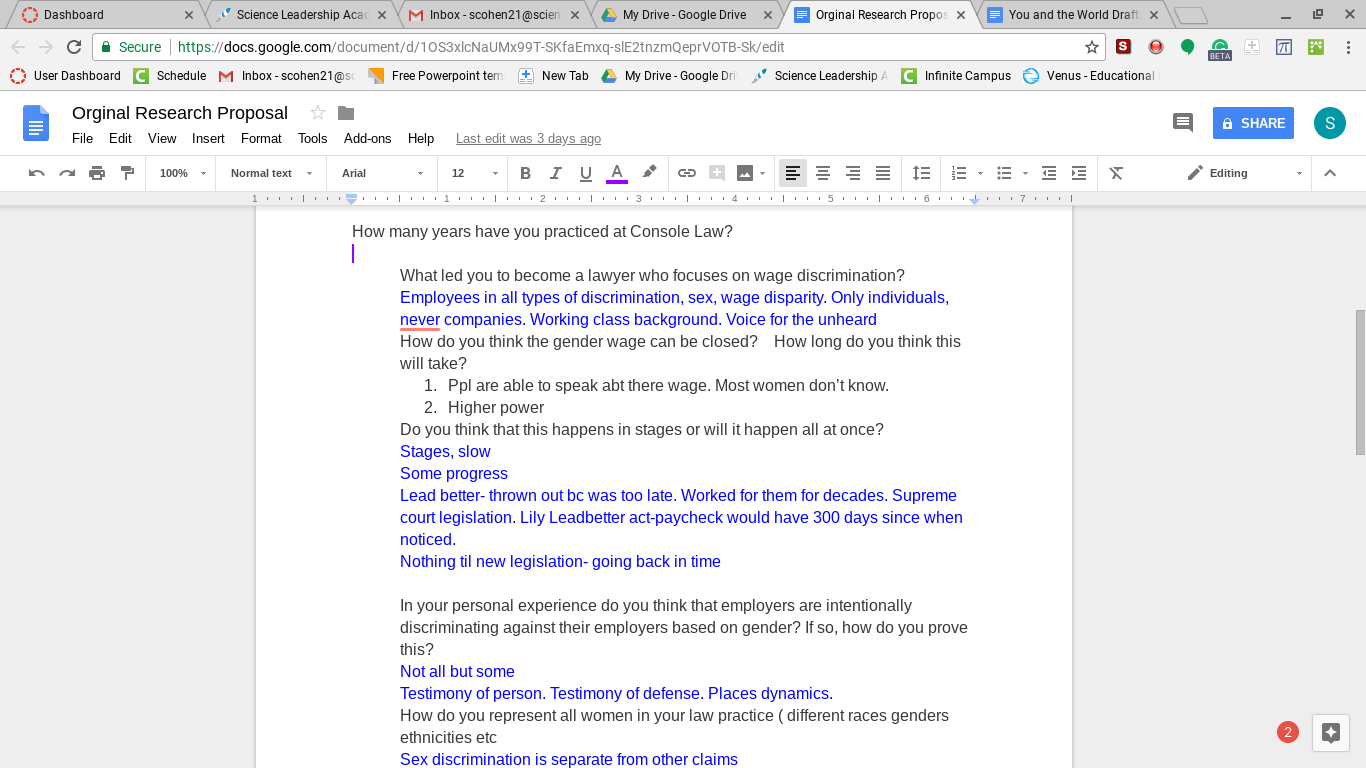Expand the Normal text style dropdown

tap(271, 173)
